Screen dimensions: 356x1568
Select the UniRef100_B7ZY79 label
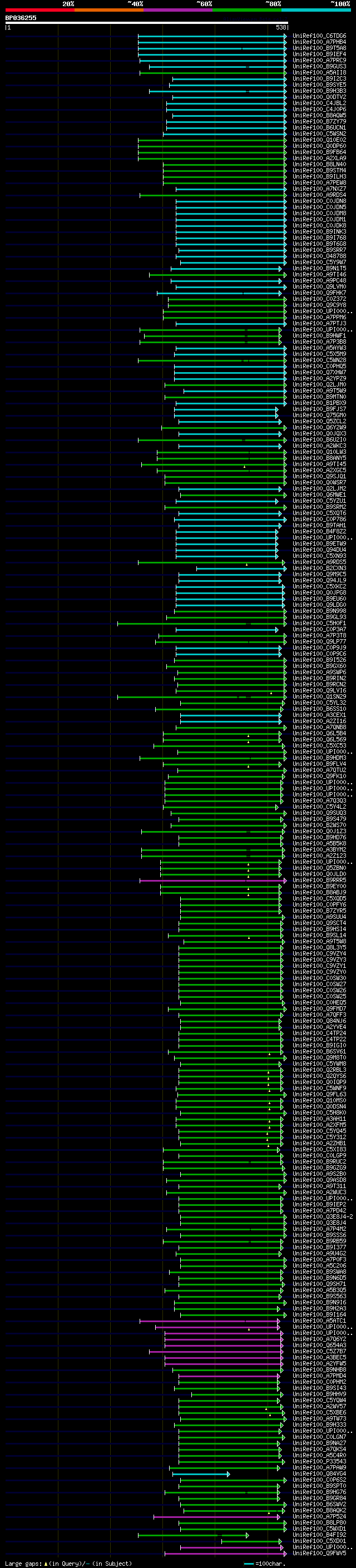coord(319,122)
